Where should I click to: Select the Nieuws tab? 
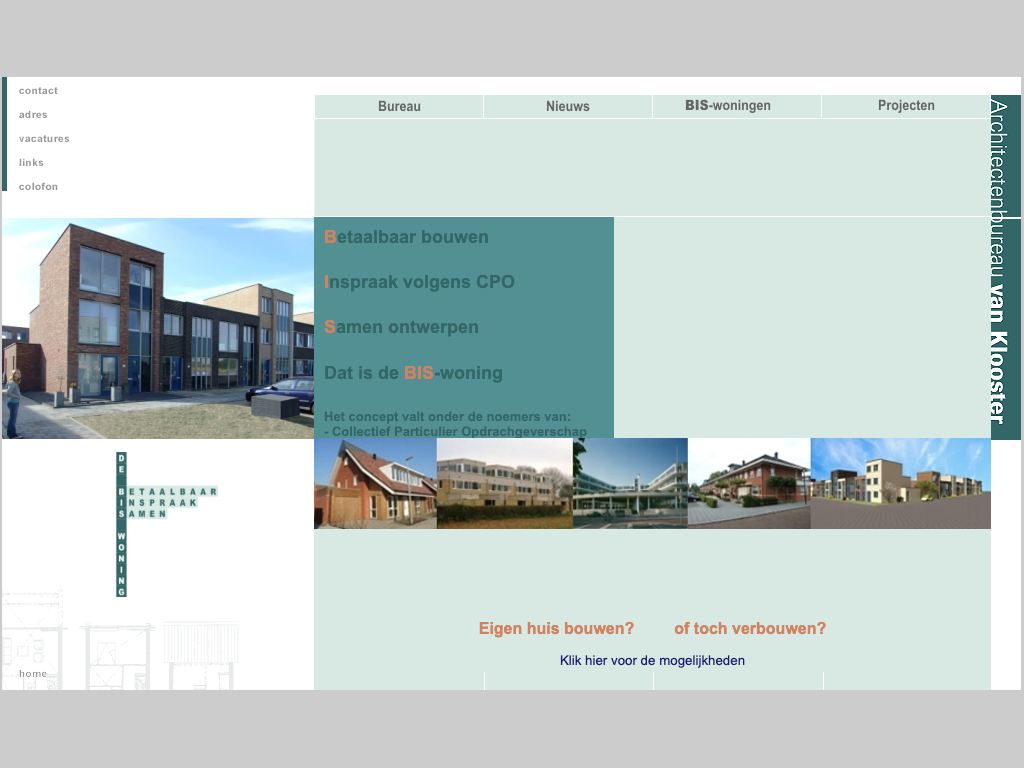tap(567, 106)
